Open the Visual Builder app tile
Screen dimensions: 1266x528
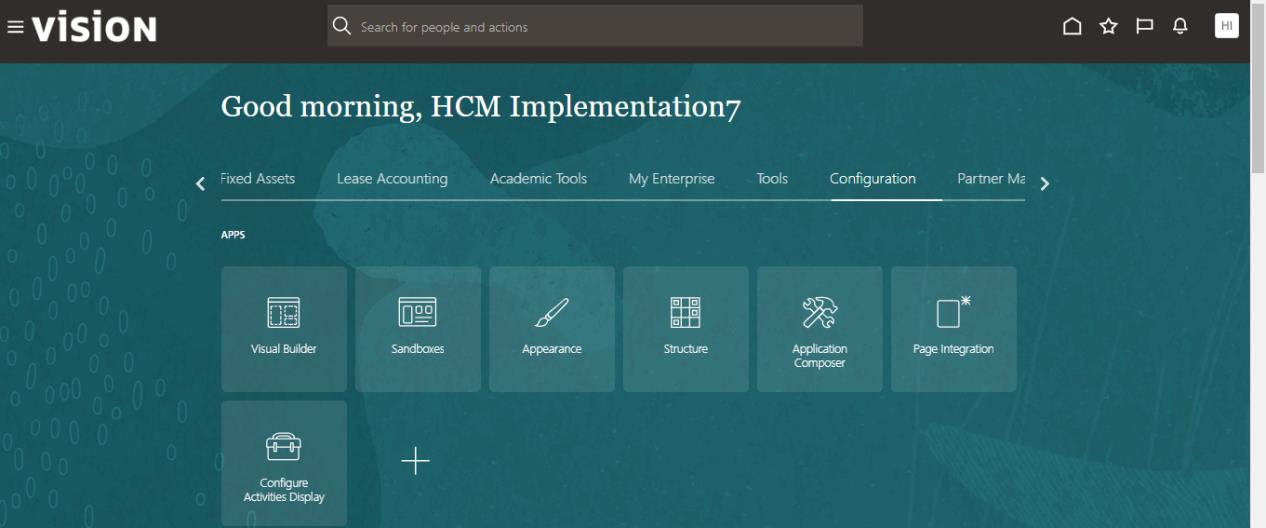point(284,328)
